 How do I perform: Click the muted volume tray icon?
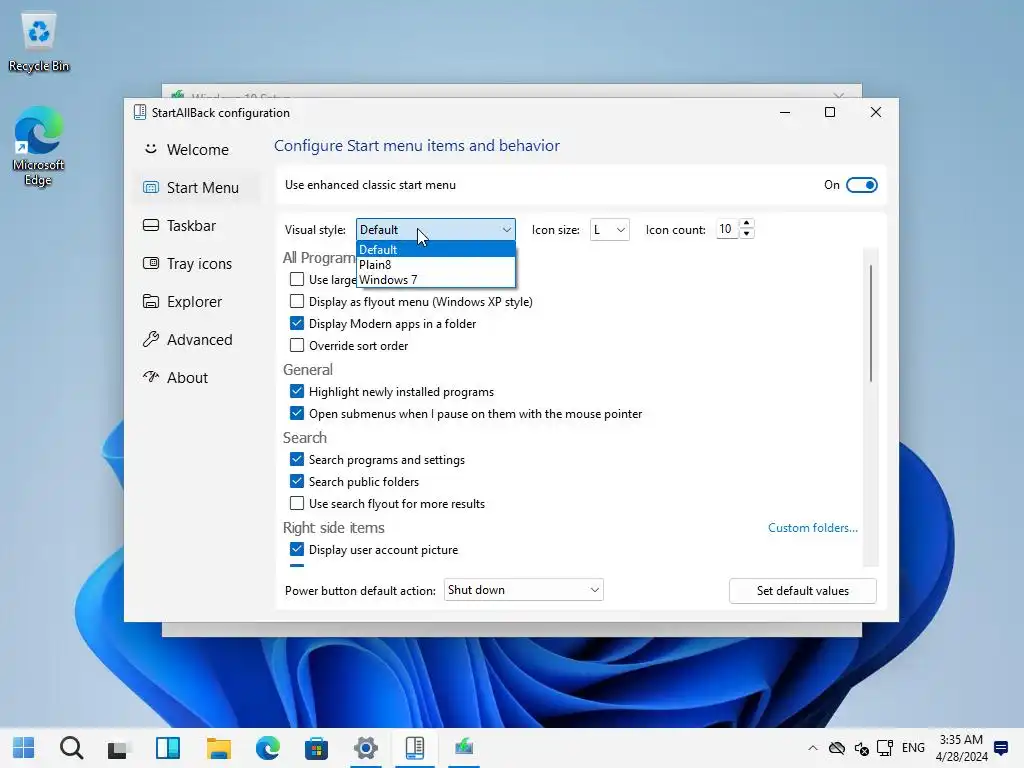click(861, 748)
